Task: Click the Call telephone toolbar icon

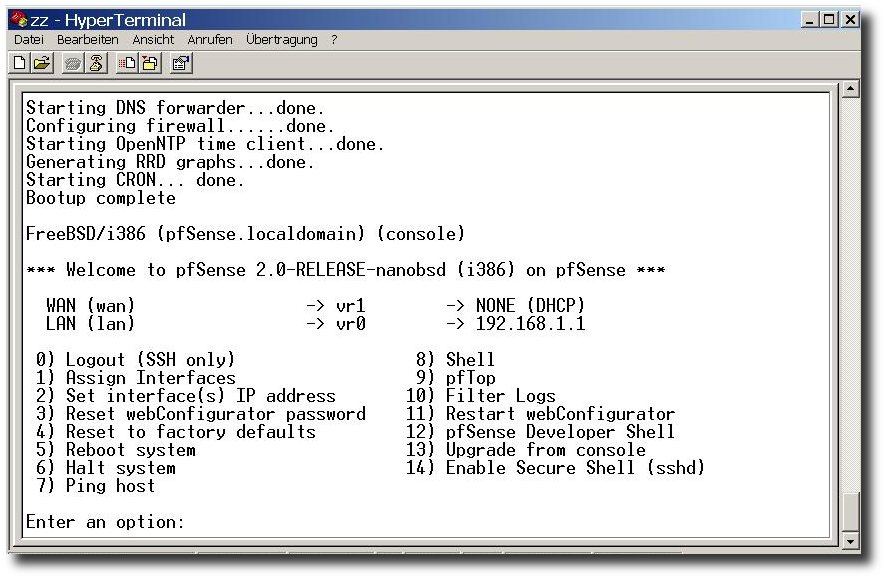Action: pyautogui.click(x=72, y=63)
